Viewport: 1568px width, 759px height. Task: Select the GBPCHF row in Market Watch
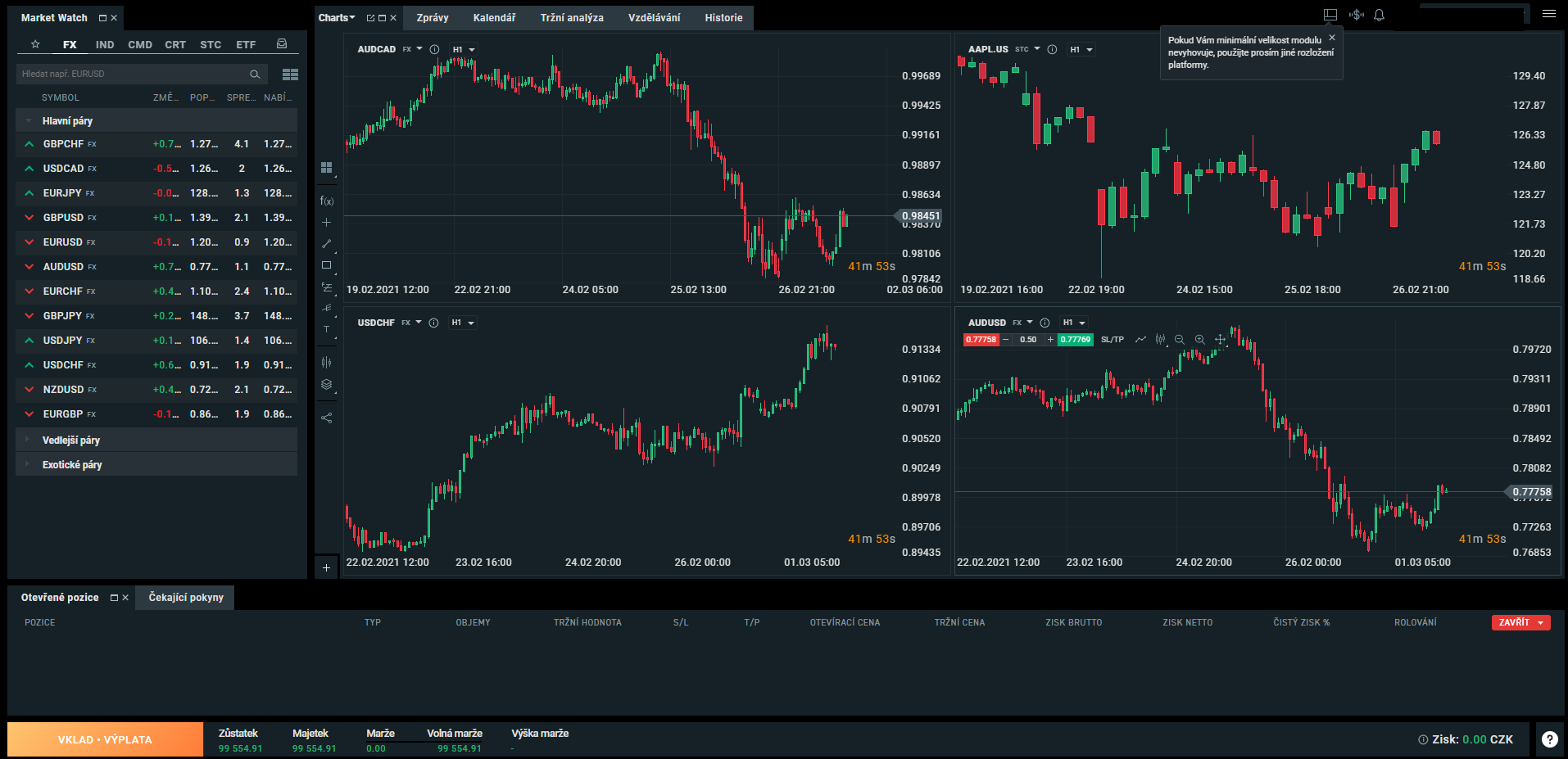click(156, 143)
